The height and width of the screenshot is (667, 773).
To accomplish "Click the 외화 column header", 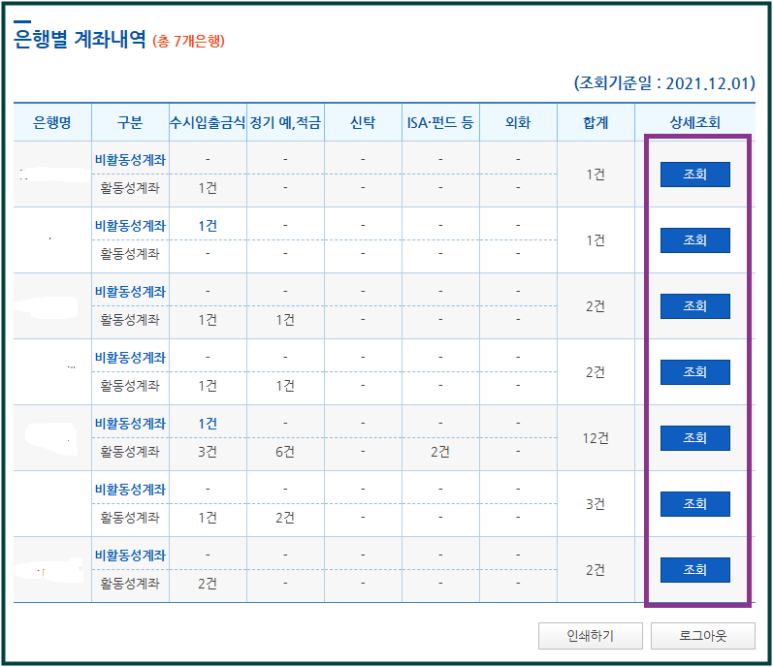I will 518,122.
